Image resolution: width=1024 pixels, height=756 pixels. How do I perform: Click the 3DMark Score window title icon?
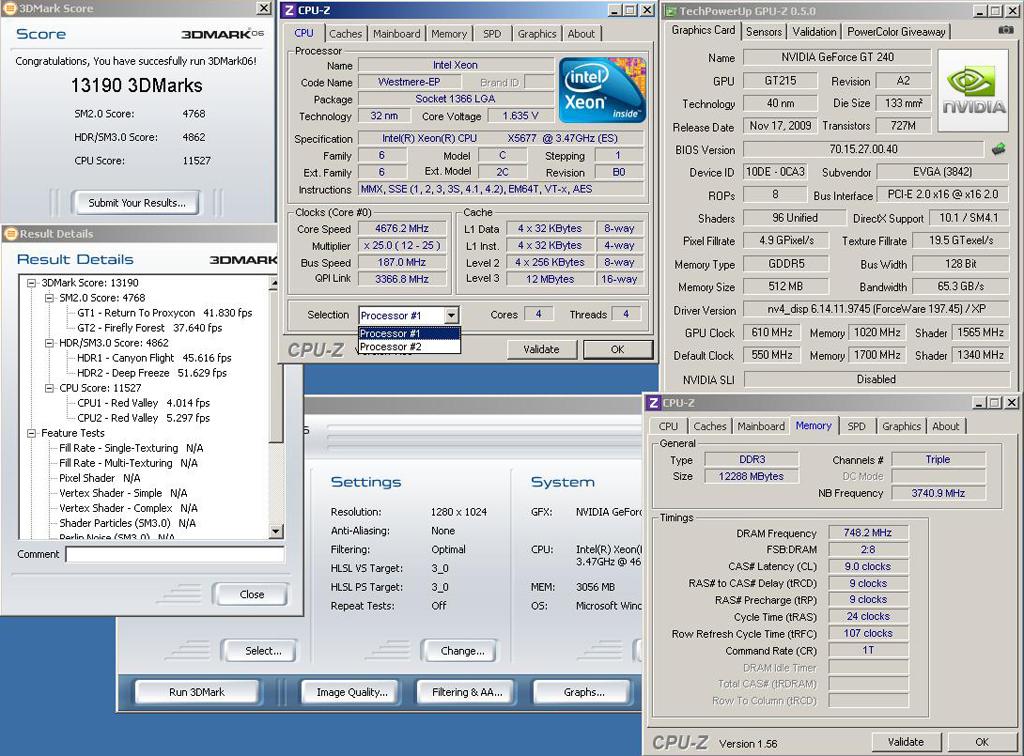click(x=9, y=8)
